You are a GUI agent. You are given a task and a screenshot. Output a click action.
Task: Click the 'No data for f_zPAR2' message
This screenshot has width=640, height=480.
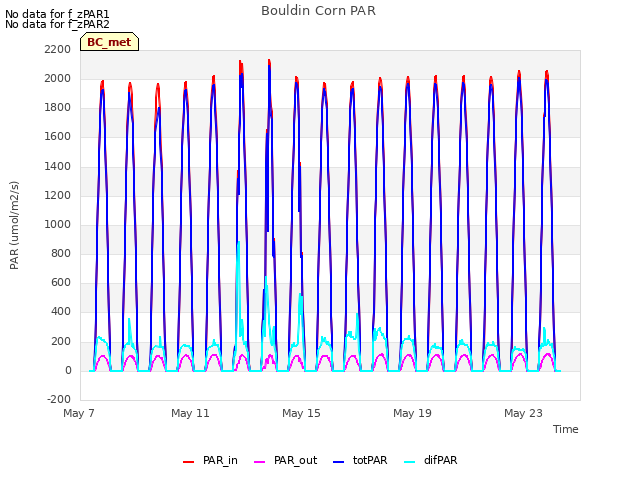click(57, 24)
